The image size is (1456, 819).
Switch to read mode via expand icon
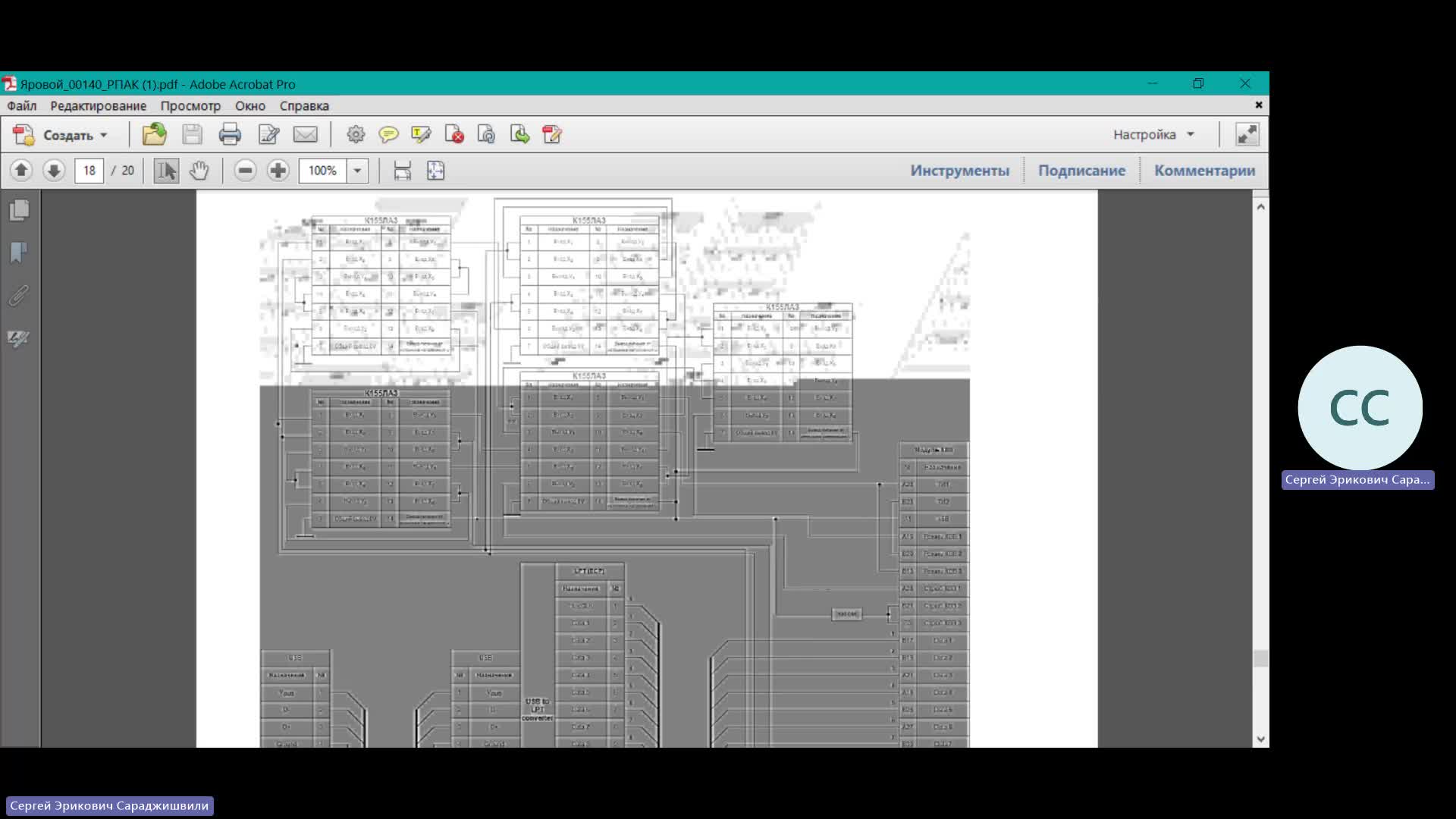1247,134
